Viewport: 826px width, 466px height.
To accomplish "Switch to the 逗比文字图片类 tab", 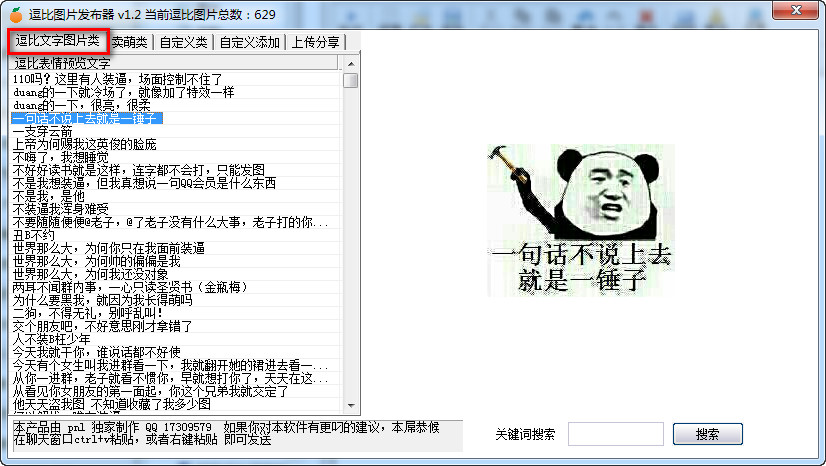I will [x=58, y=41].
